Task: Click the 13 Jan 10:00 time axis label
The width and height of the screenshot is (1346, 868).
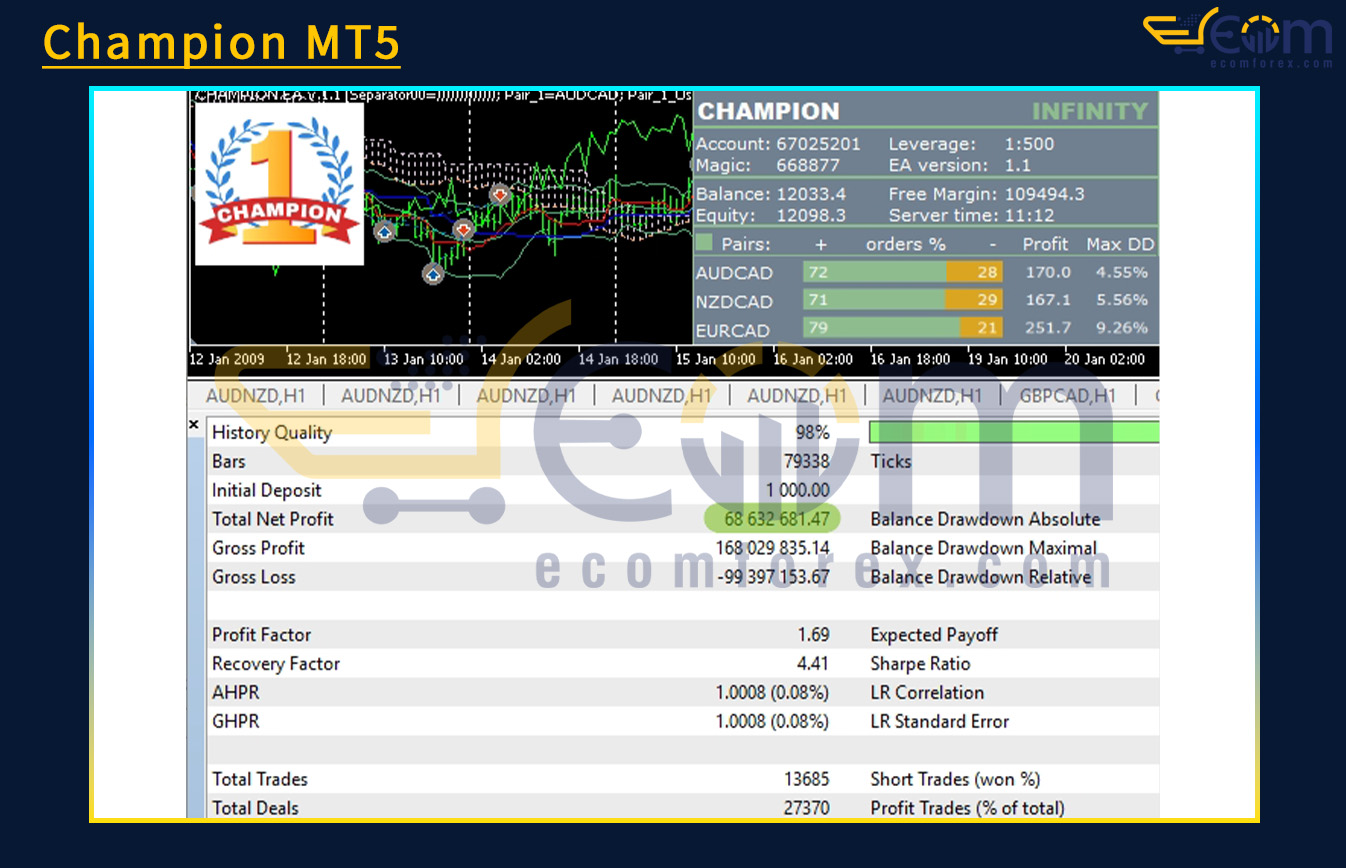Action: click(423, 359)
